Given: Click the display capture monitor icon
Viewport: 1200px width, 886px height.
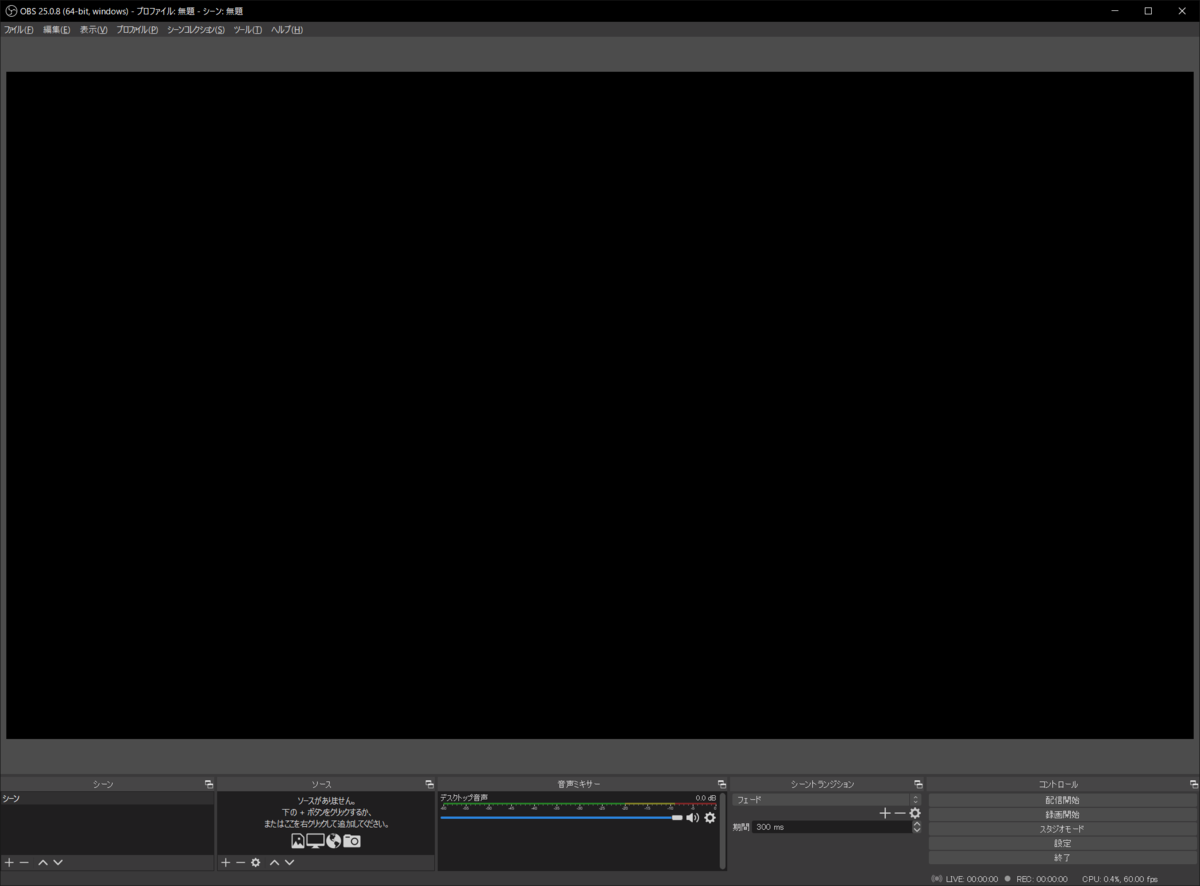Looking at the screenshot, I should (x=315, y=841).
